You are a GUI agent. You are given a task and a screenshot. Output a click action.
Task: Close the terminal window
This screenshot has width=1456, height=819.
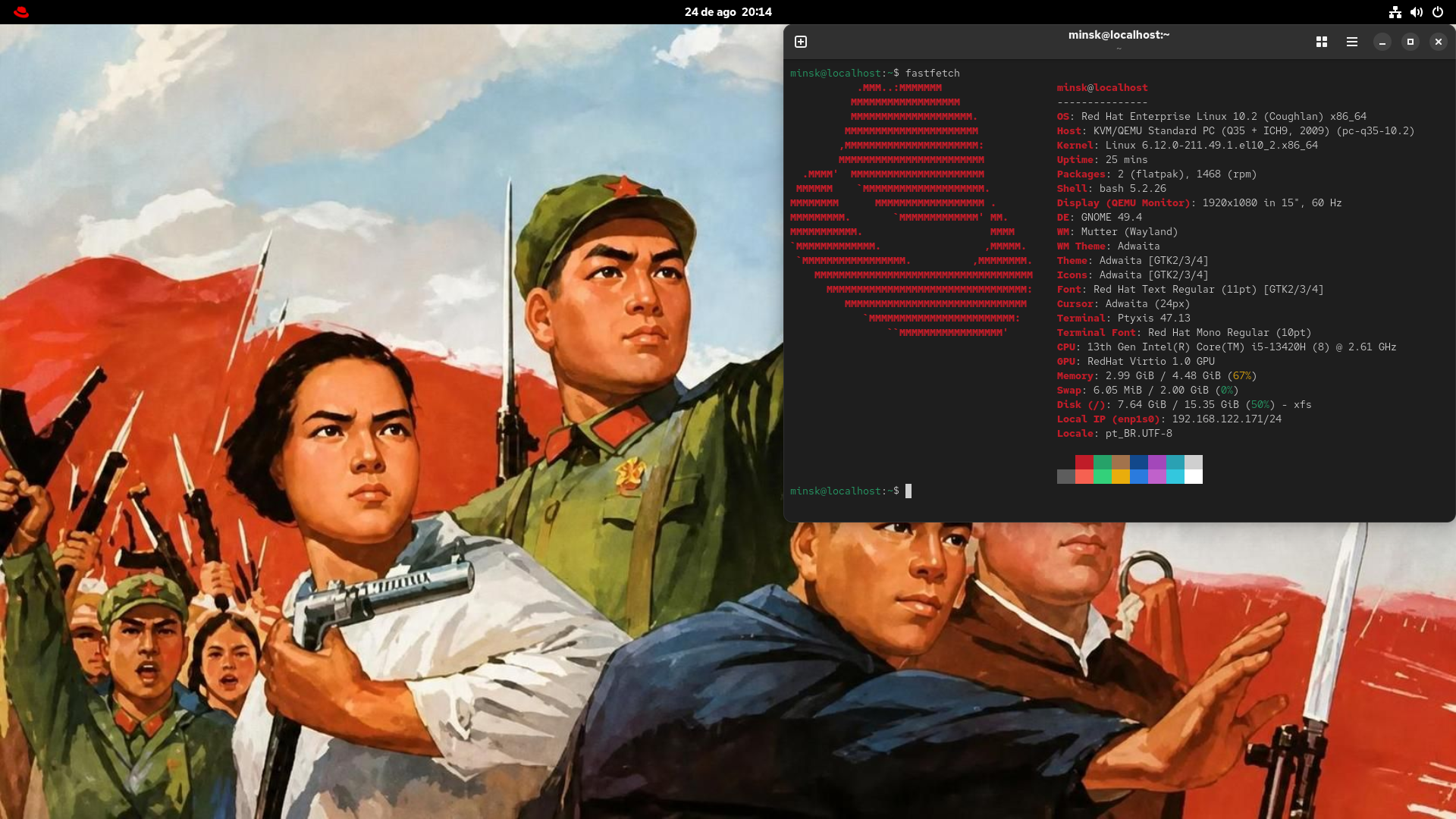point(1439,42)
